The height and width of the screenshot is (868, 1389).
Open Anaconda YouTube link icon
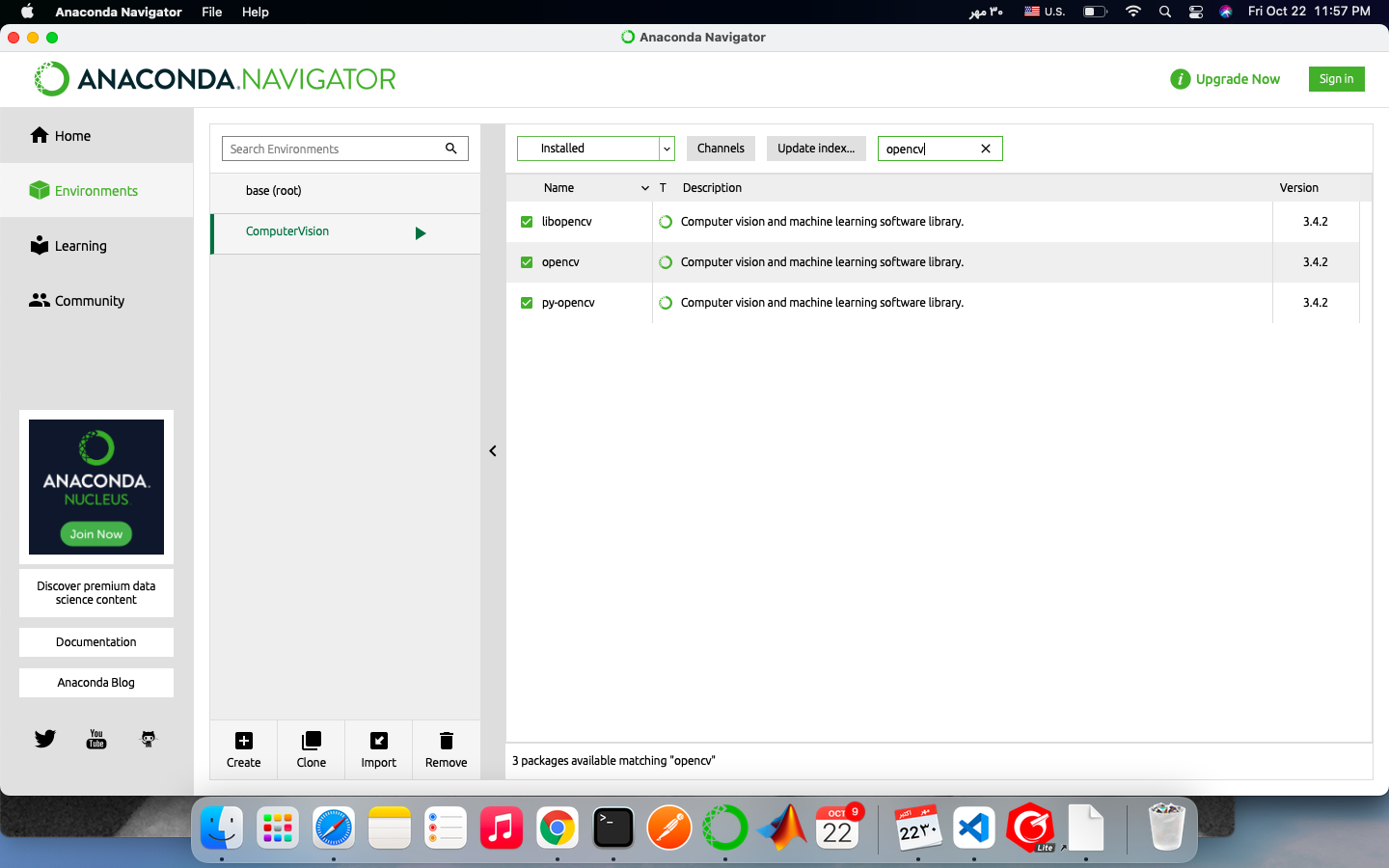(96, 739)
